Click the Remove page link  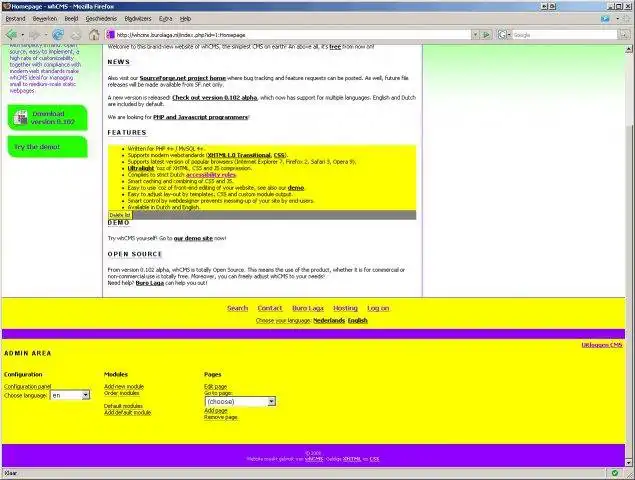221,417
